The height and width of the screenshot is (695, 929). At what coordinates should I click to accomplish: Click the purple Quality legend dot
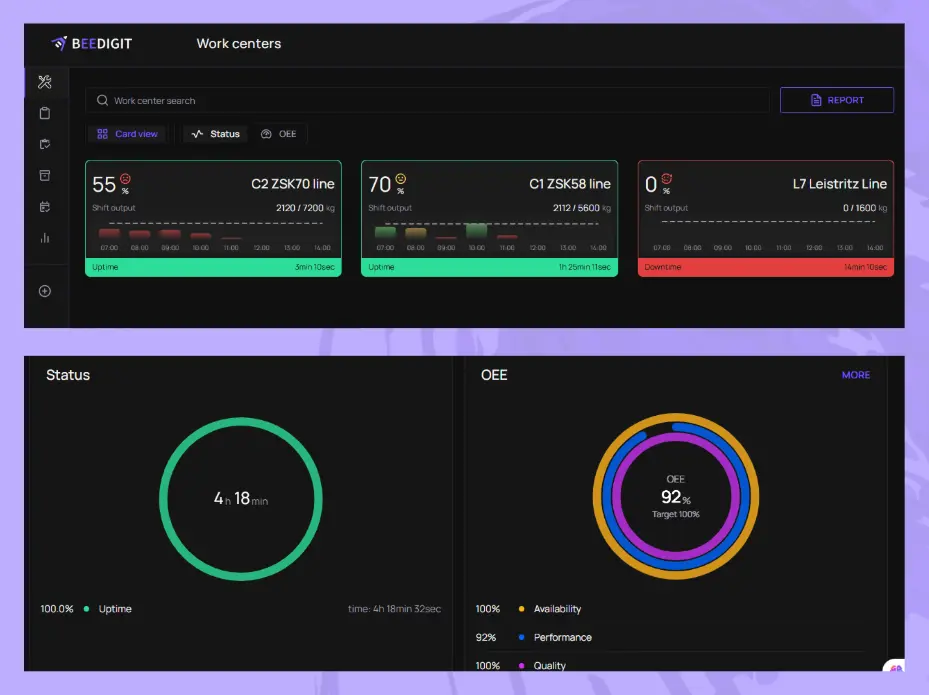coord(521,665)
